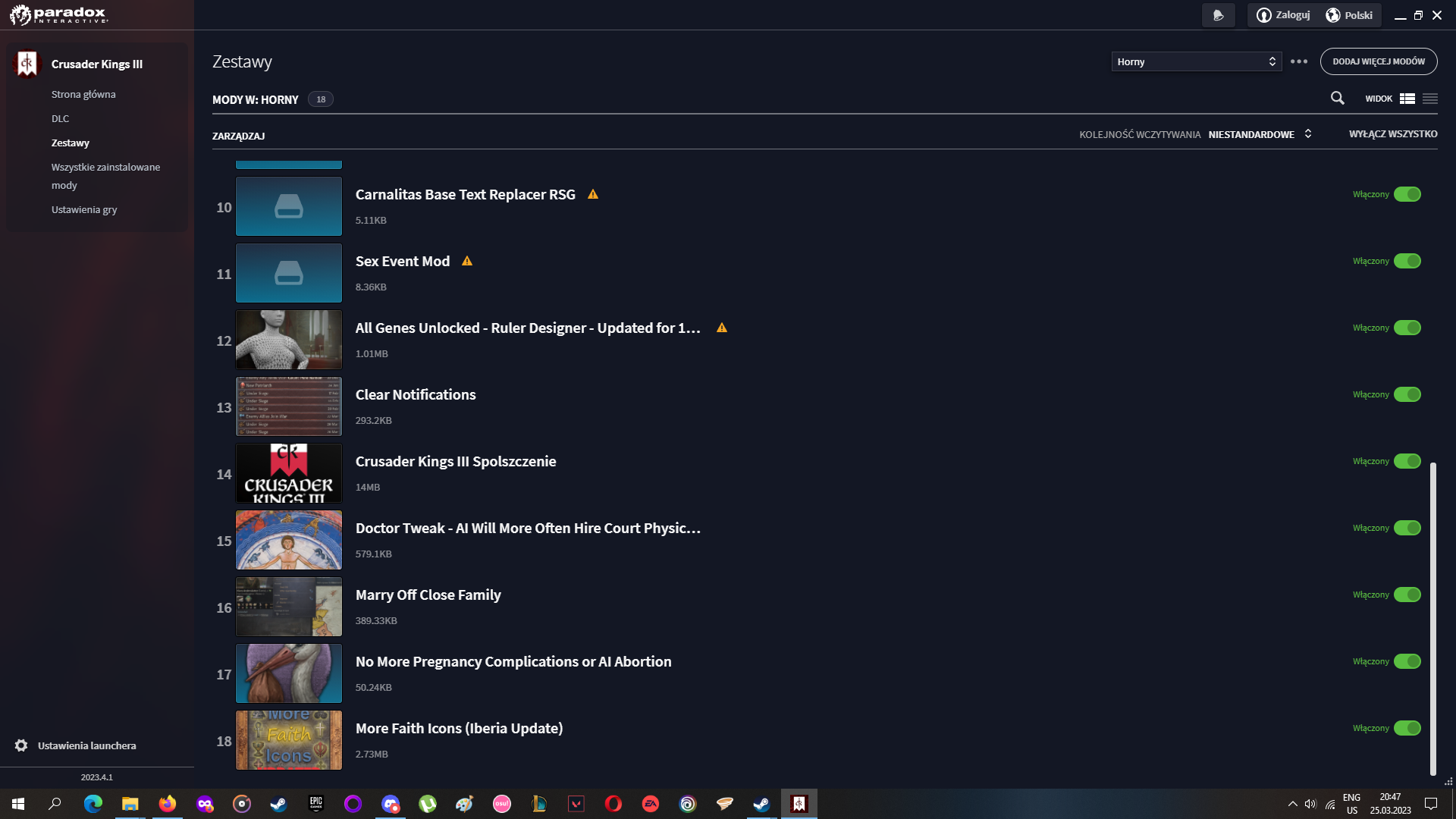The width and height of the screenshot is (1456, 819).
Task: Open the Discord taskbar icon
Action: [391, 804]
